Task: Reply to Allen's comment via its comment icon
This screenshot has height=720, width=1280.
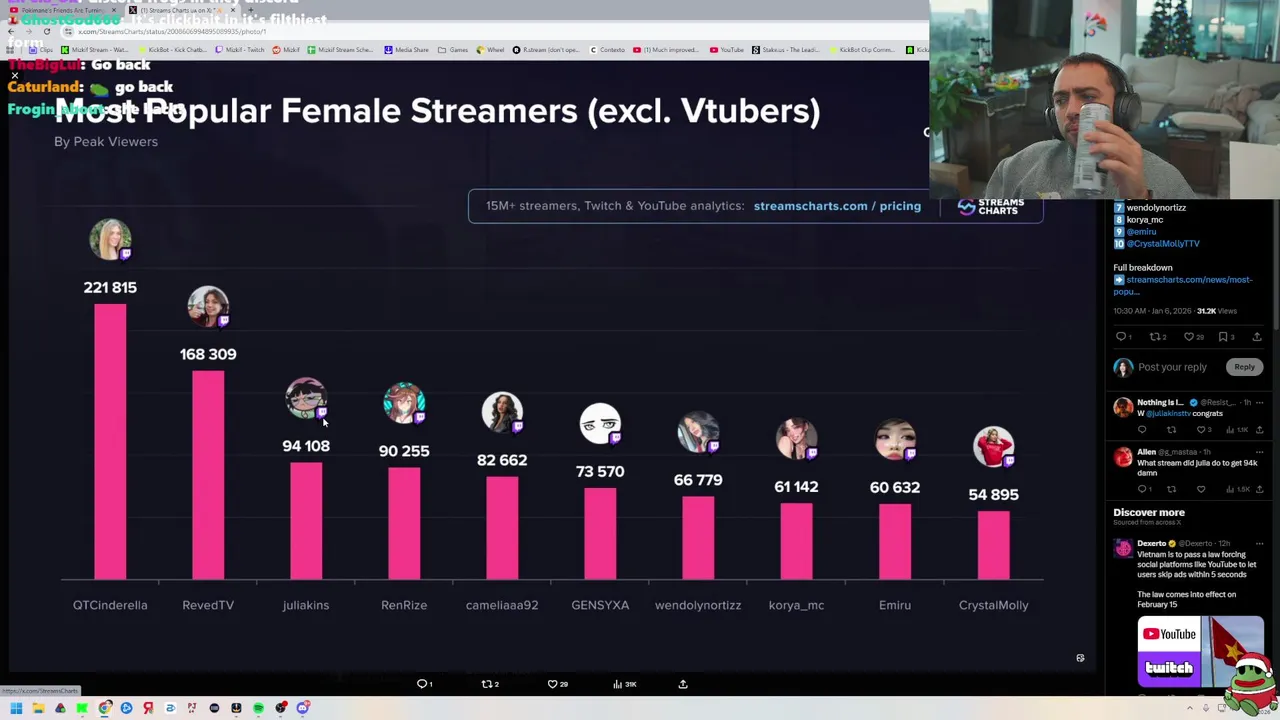Action: pyautogui.click(x=1142, y=489)
